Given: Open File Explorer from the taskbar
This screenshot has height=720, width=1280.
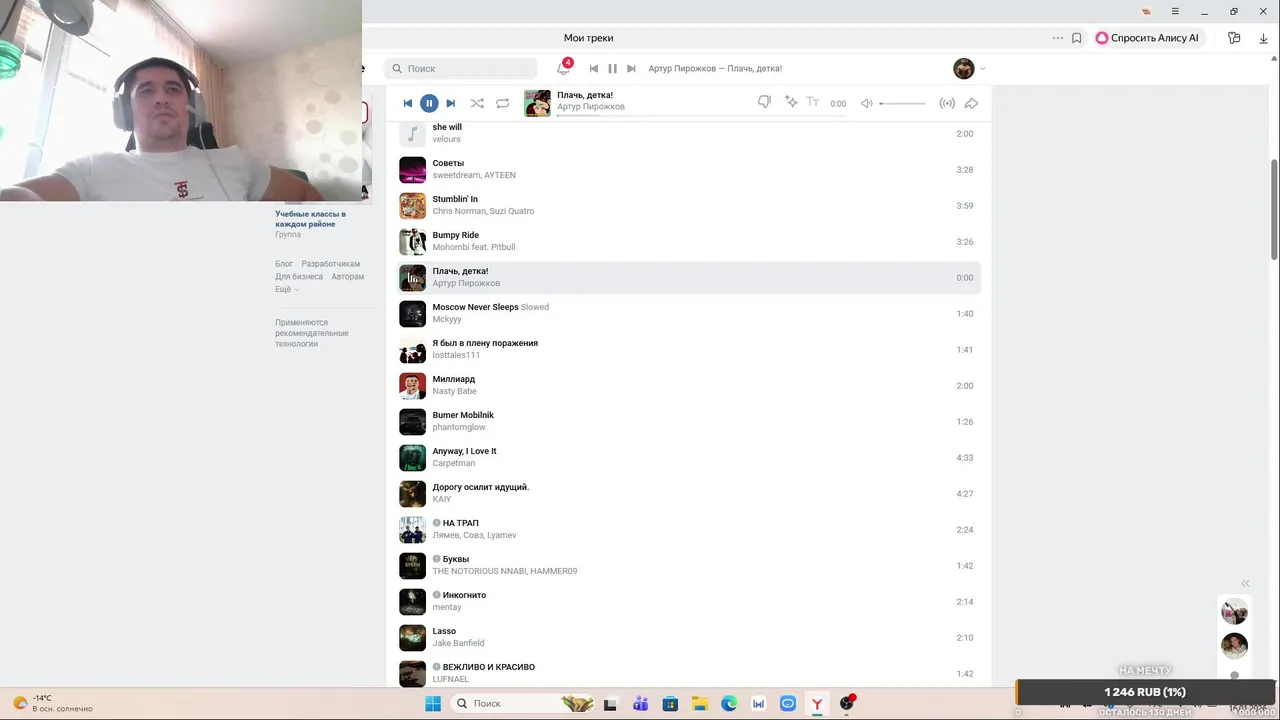Looking at the screenshot, I should [700, 704].
